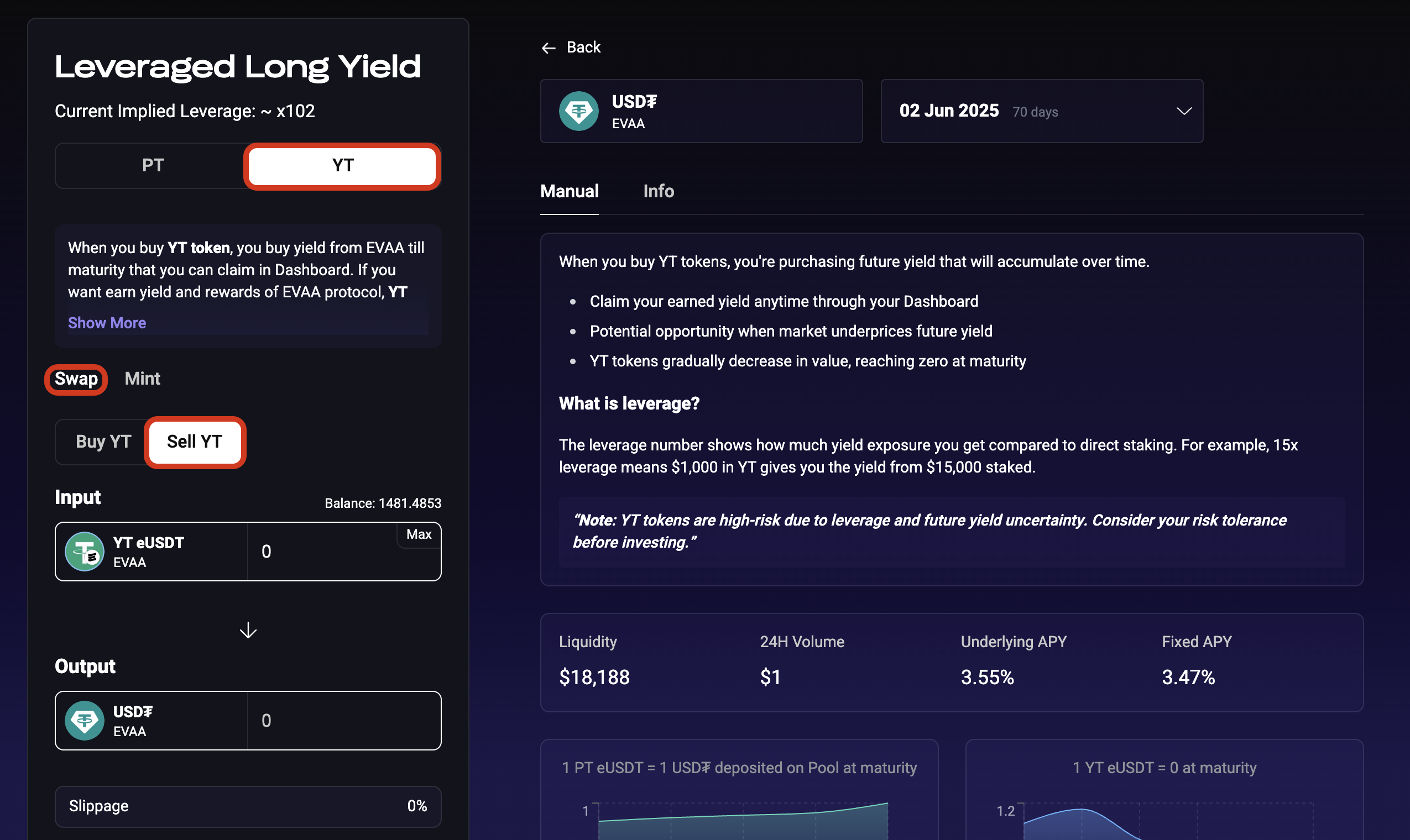Click the USD₮ icon in Output field

(x=85, y=721)
